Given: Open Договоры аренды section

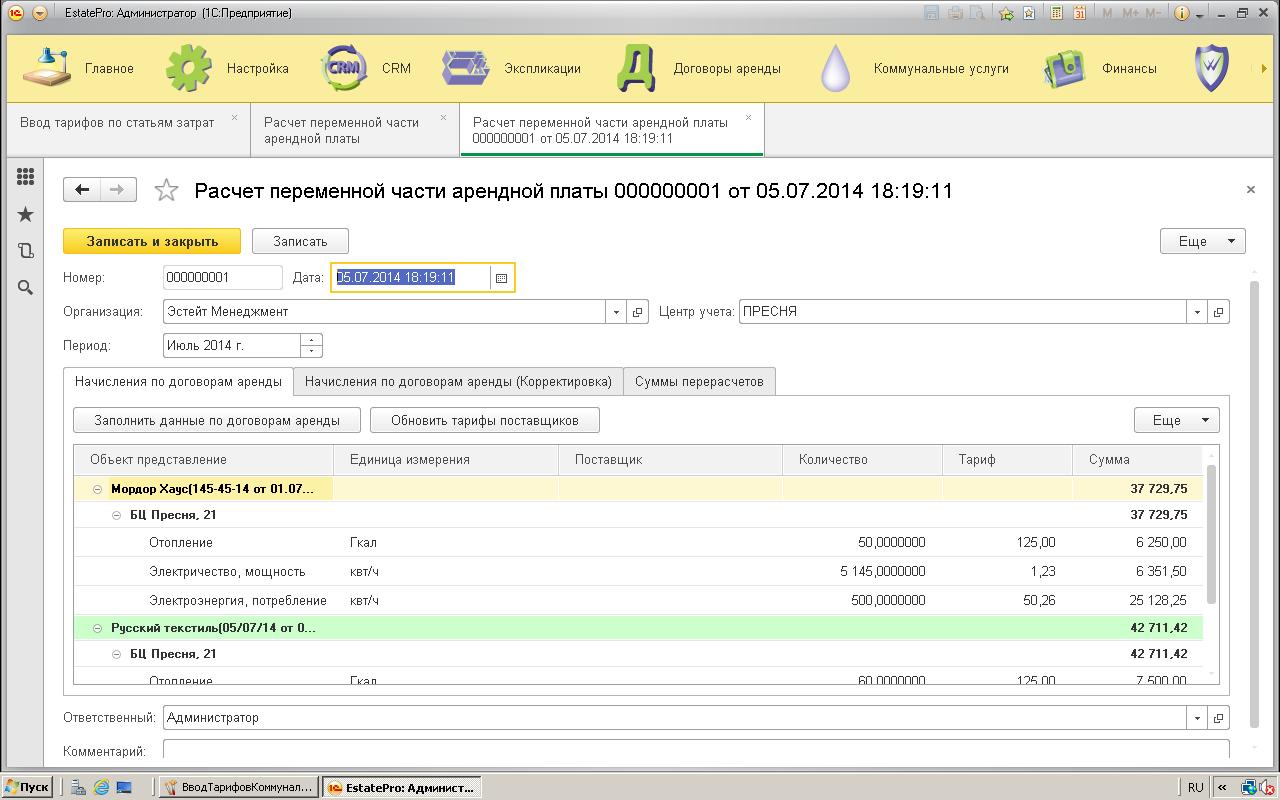Looking at the screenshot, I should (699, 69).
